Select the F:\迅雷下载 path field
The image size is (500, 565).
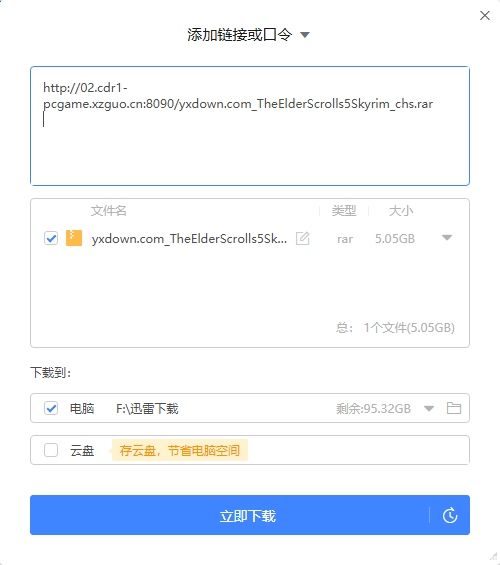click(147, 409)
